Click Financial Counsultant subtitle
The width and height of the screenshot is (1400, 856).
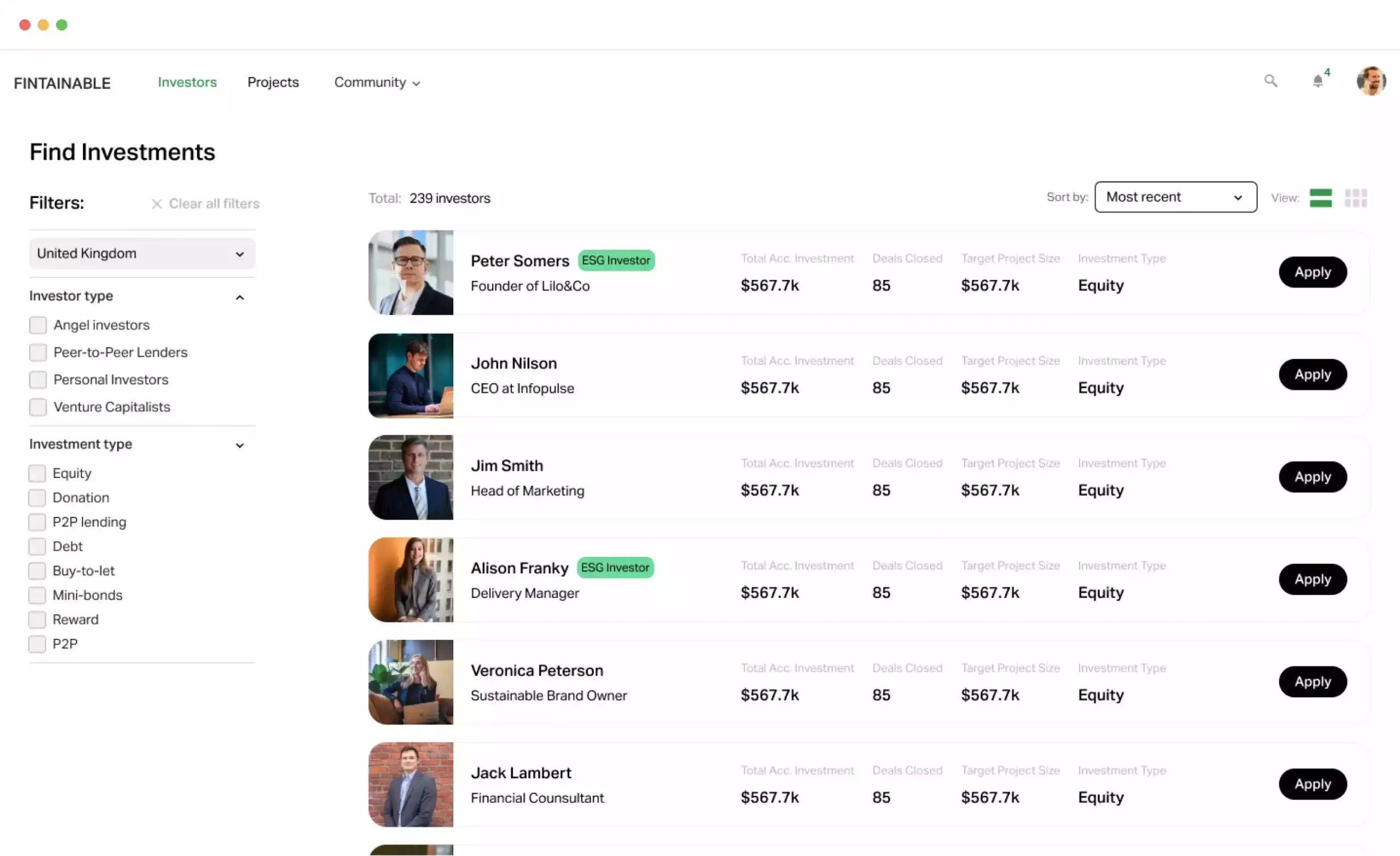[x=537, y=797]
